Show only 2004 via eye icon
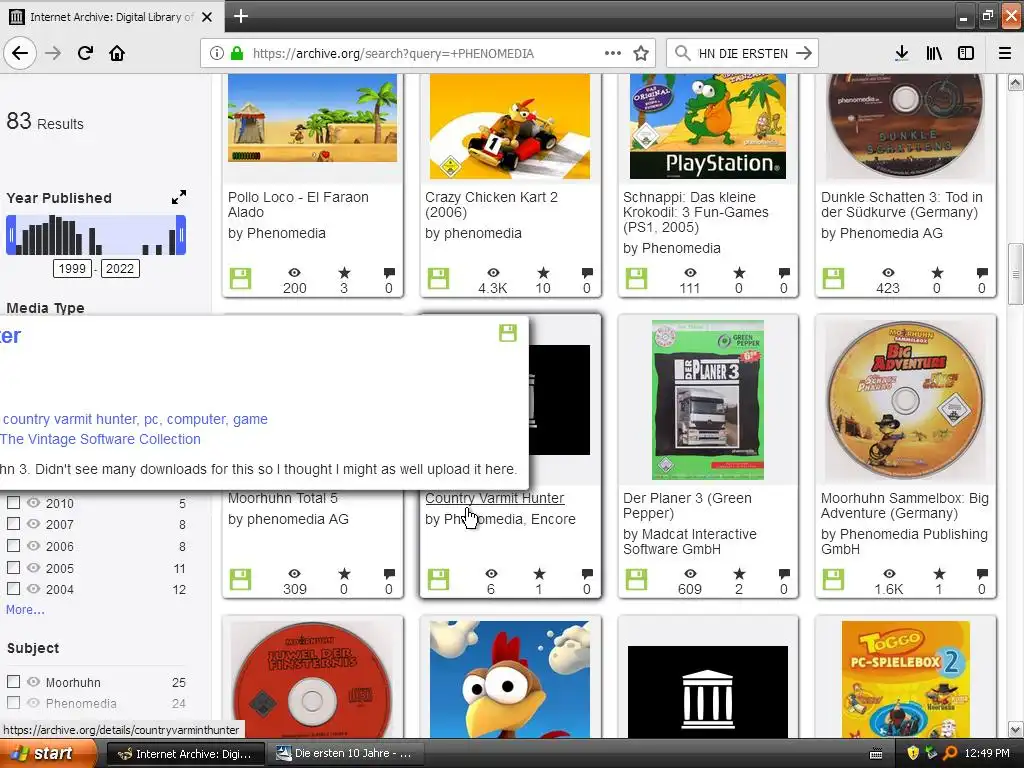This screenshot has height=768, width=1024. [x=33, y=588]
